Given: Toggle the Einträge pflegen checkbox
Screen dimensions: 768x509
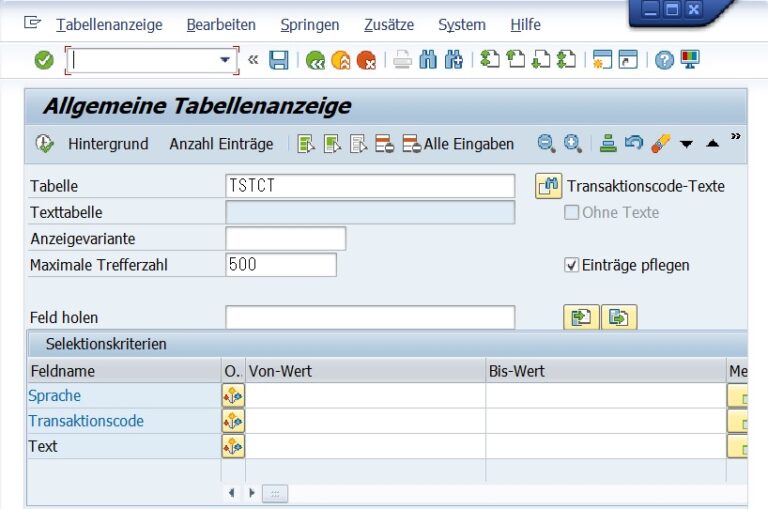Looking at the screenshot, I should tap(571, 265).
